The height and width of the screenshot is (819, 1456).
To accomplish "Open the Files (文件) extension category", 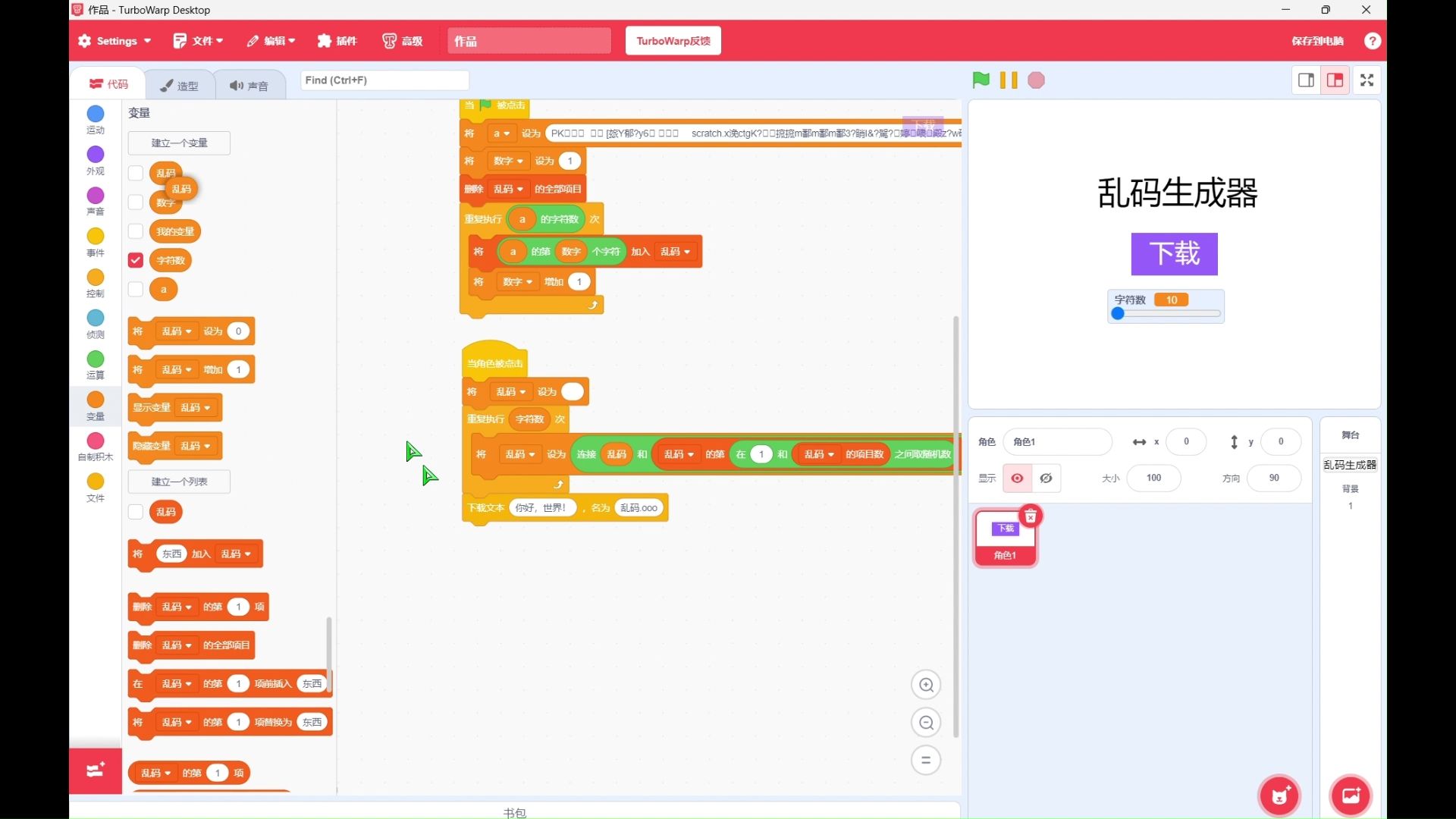I will pos(96,488).
